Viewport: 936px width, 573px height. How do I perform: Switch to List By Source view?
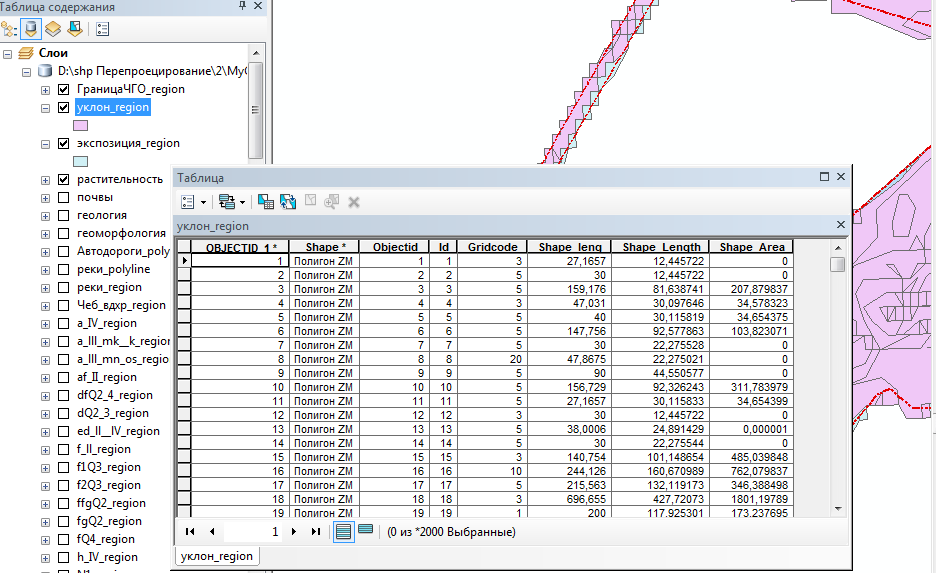pos(31,29)
